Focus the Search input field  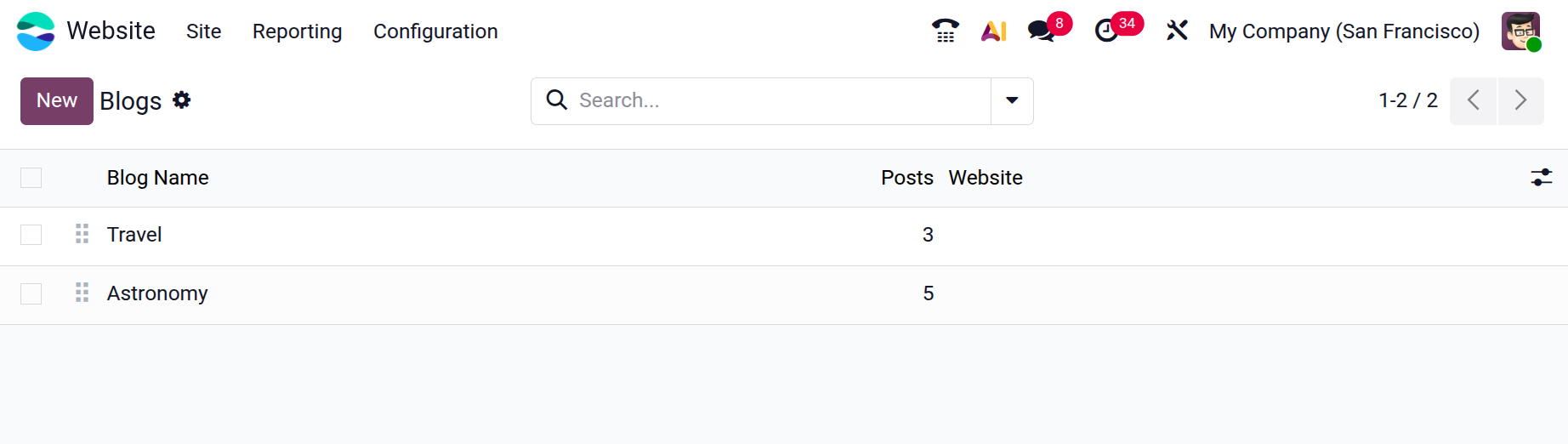778,100
